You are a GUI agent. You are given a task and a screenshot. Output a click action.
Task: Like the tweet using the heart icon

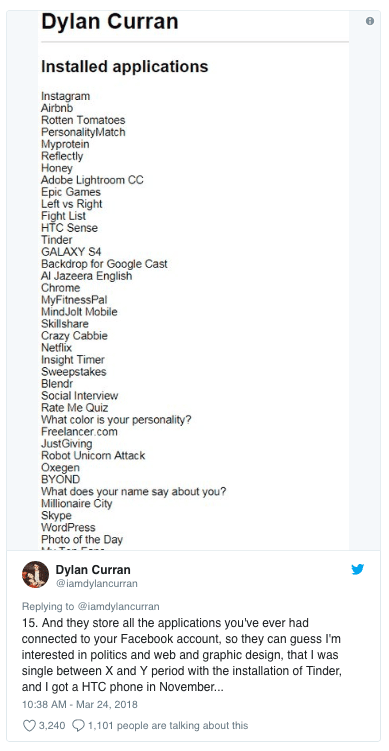click(x=29, y=726)
